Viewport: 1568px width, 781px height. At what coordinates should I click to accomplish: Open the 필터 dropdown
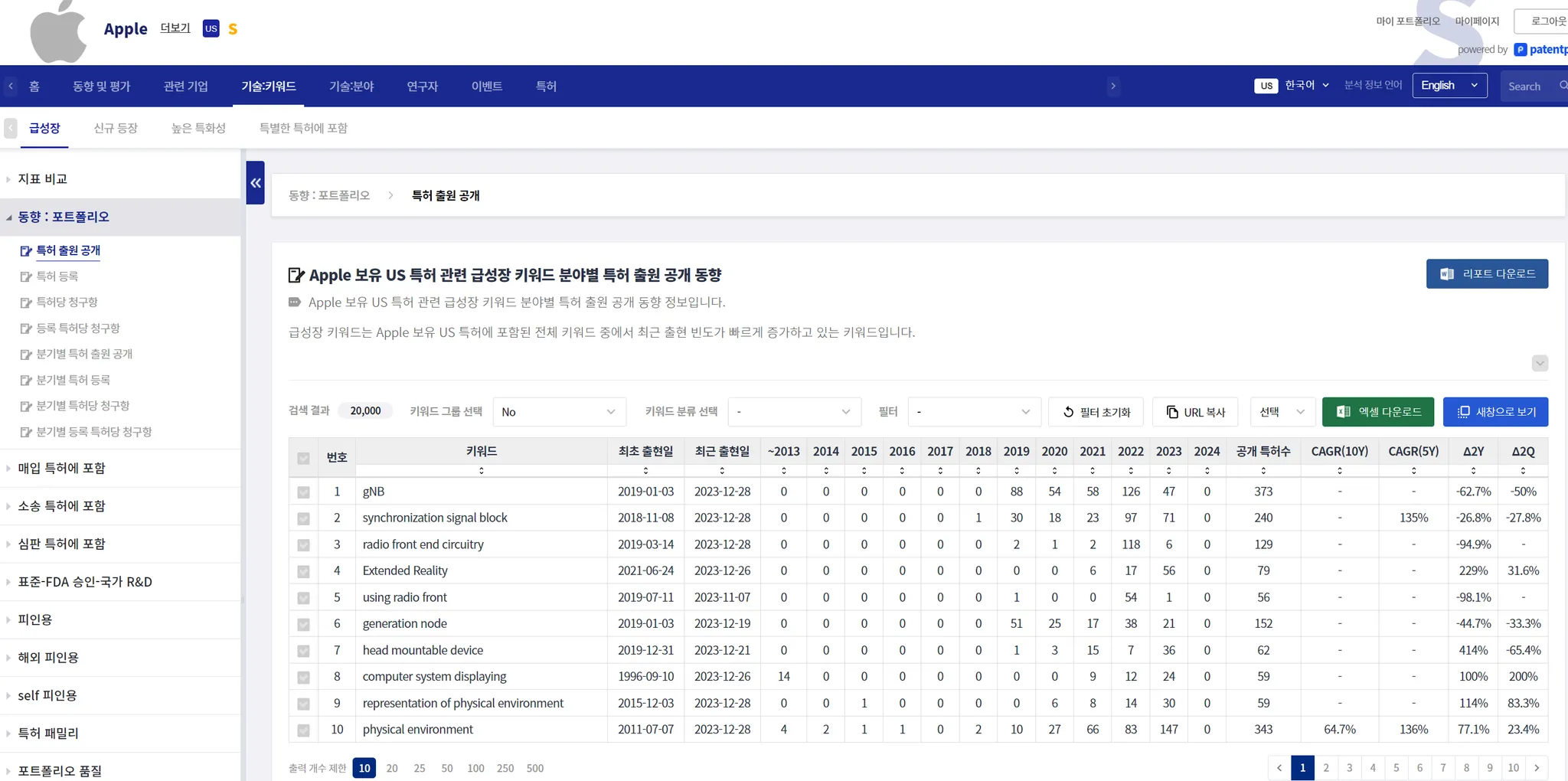click(x=974, y=412)
